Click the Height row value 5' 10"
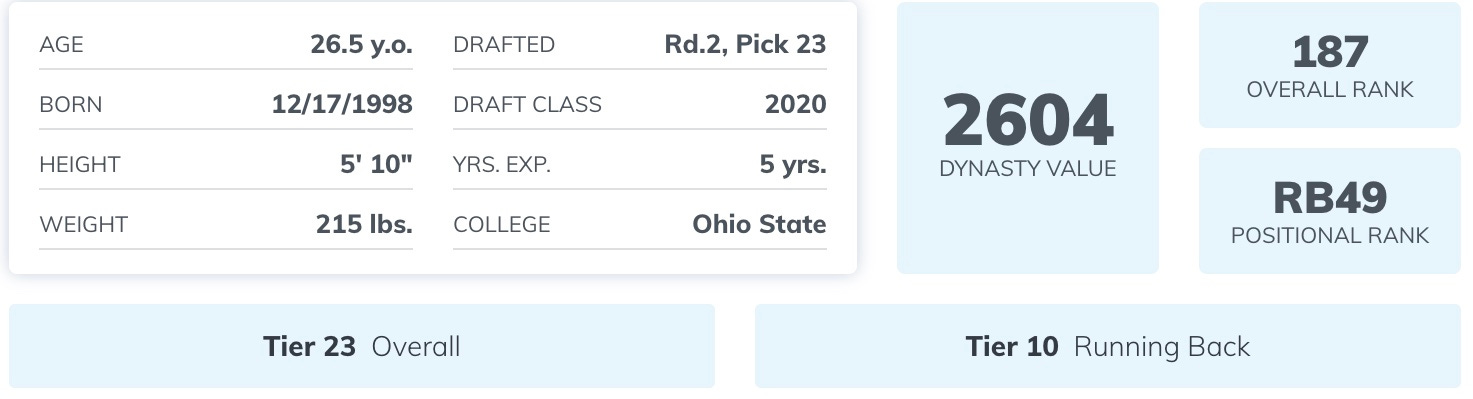 (x=376, y=165)
